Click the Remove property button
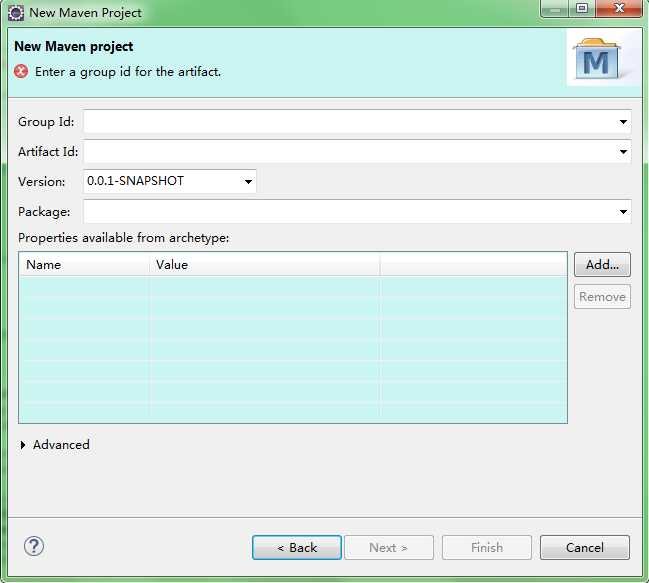This screenshot has width=649, height=583. (602, 297)
